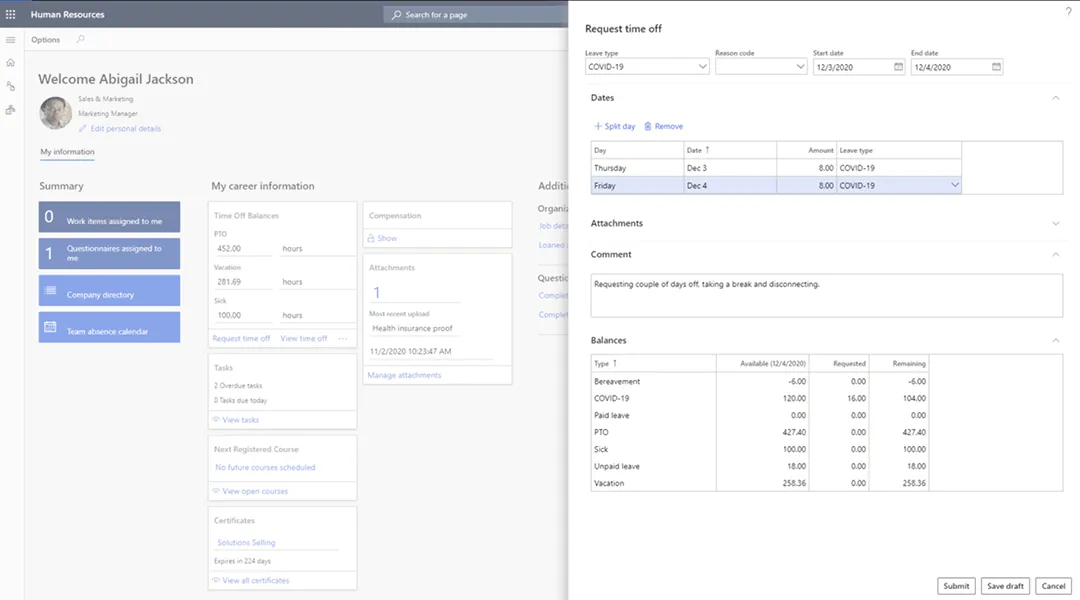Collapse the Dates section
The height and width of the screenshot is (600, 1080).
coord(1056,97)
